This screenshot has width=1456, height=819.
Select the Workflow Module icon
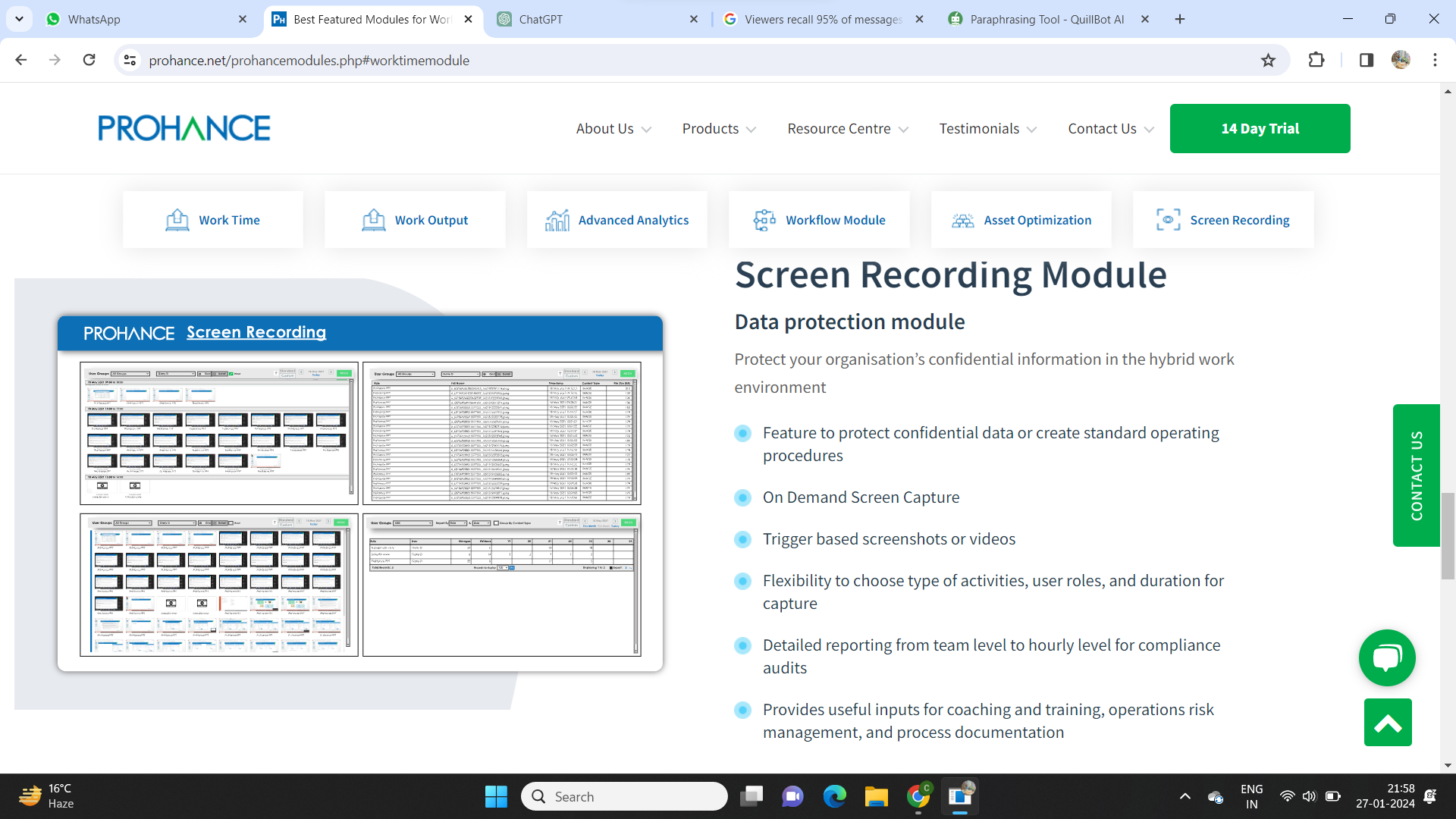[x=763, y=219]
